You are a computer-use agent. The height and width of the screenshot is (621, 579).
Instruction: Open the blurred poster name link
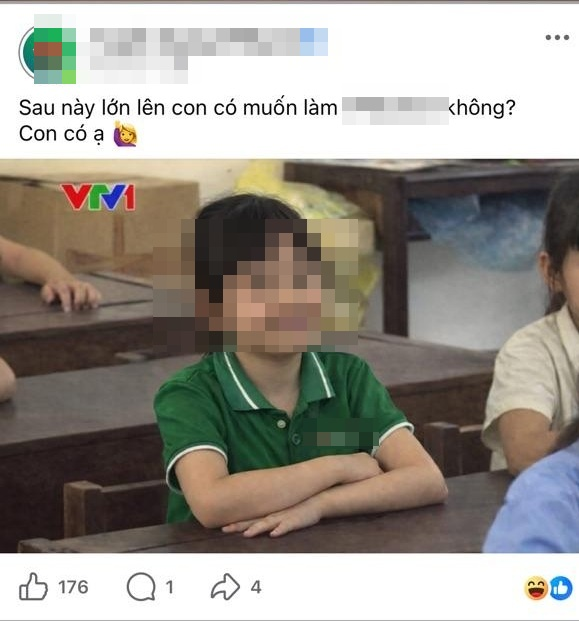coord(209,42)
